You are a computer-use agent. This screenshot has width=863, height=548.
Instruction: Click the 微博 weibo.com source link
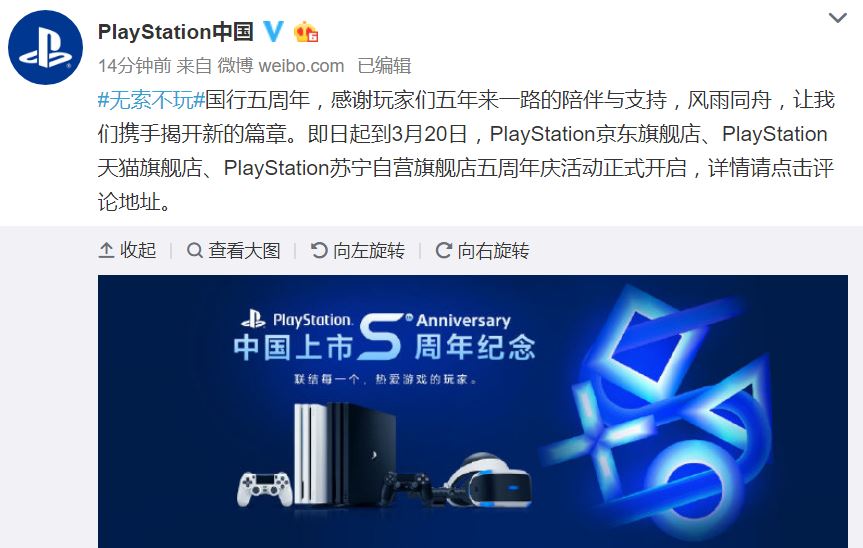pyautogui.click(x=281, y=66)
